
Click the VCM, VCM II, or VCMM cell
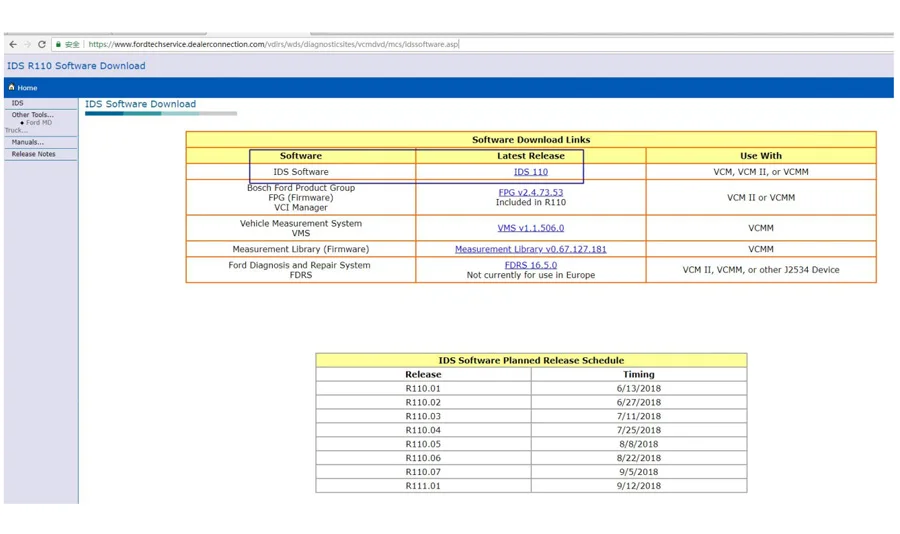[761, 172]
